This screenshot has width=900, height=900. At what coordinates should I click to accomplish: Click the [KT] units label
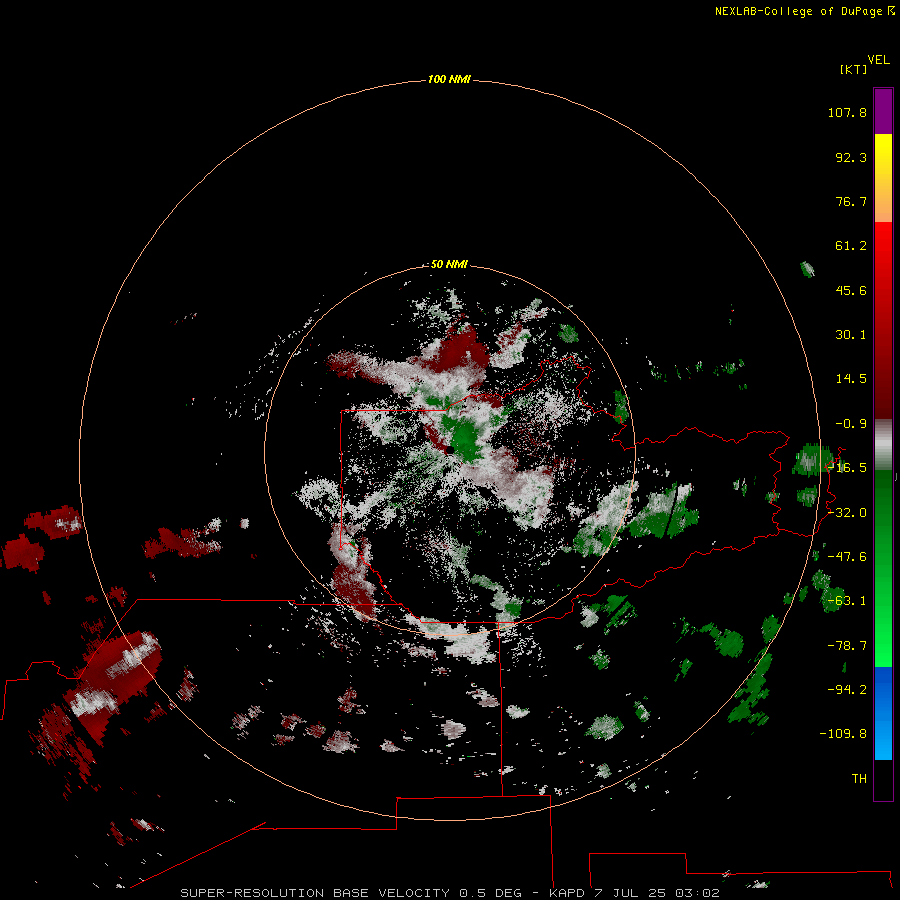tap(853, 69)
